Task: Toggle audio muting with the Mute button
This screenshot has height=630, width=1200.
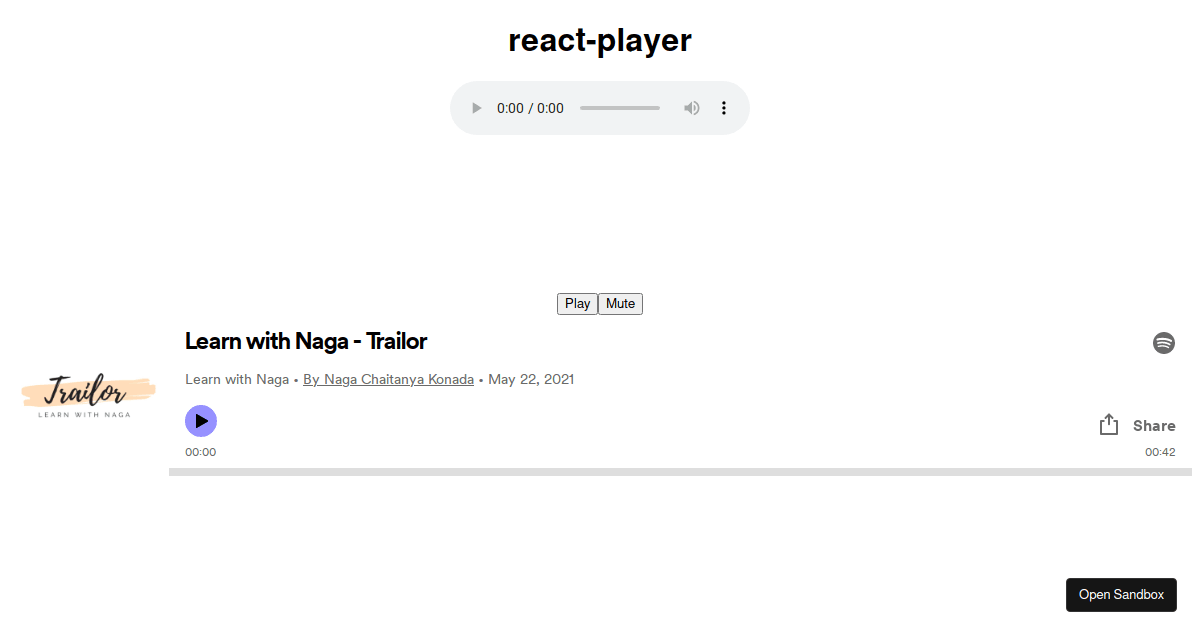Action: (620, 303)
